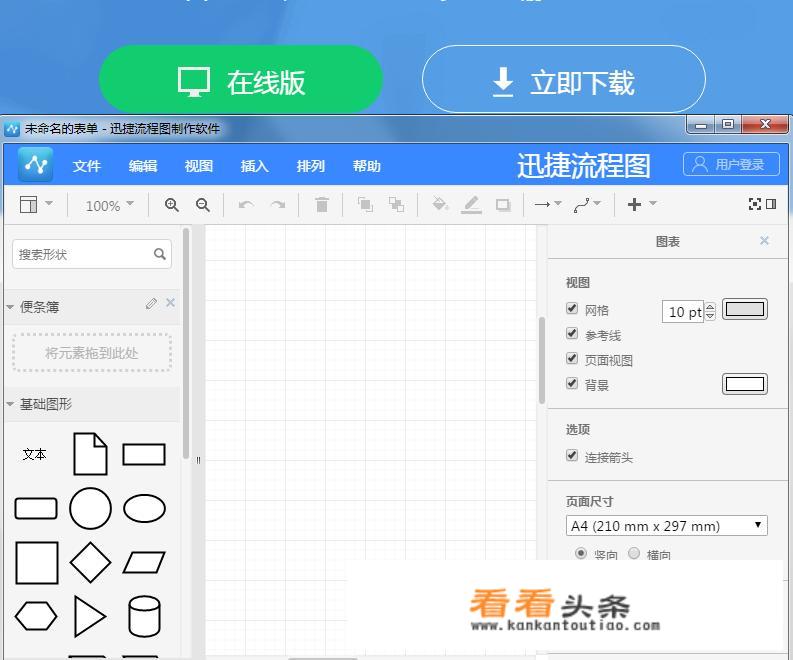This screenshot has height=660, width=793.
Task: Select the 竖向 portrait radio button
Action: coord(581,553)
